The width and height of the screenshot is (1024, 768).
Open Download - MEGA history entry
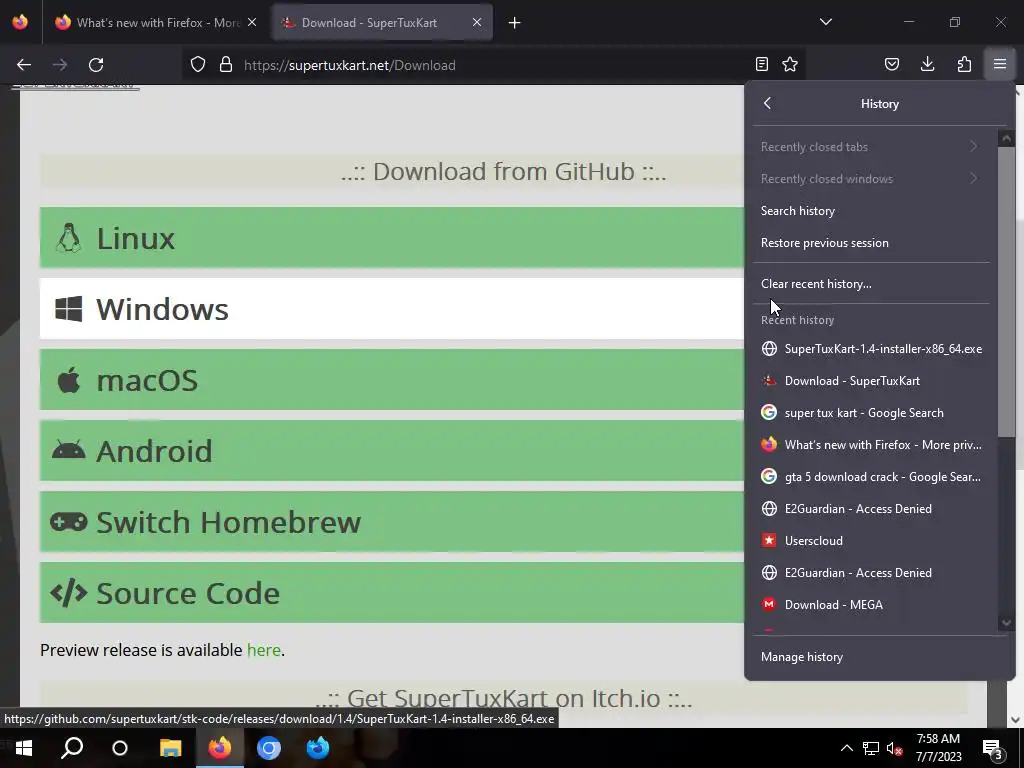(x=871, y=605)
